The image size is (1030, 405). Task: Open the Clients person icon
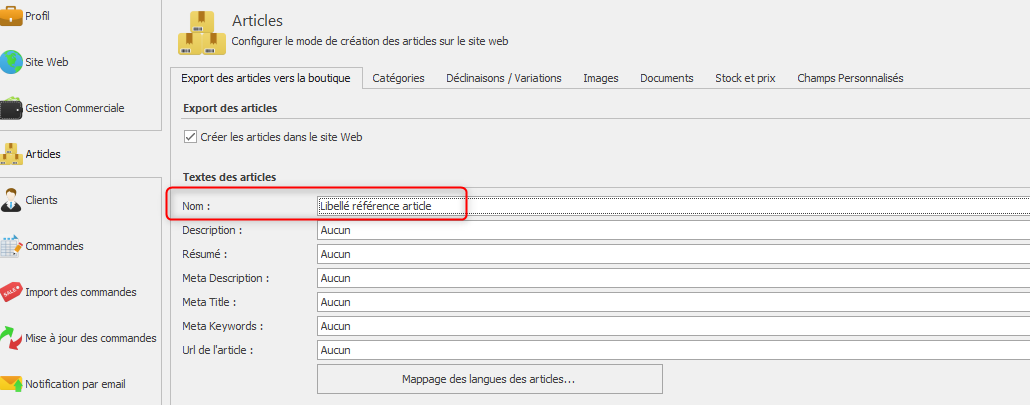tap(12, 200)
